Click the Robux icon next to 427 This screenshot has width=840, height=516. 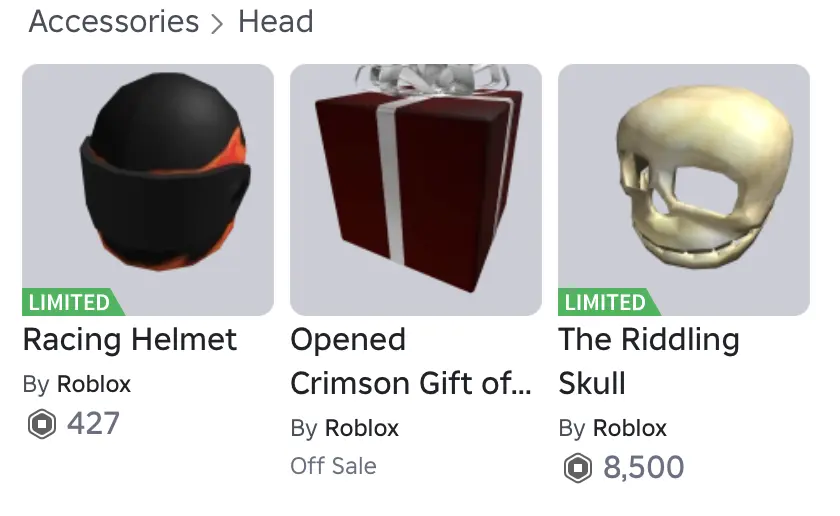coord(40,424)
